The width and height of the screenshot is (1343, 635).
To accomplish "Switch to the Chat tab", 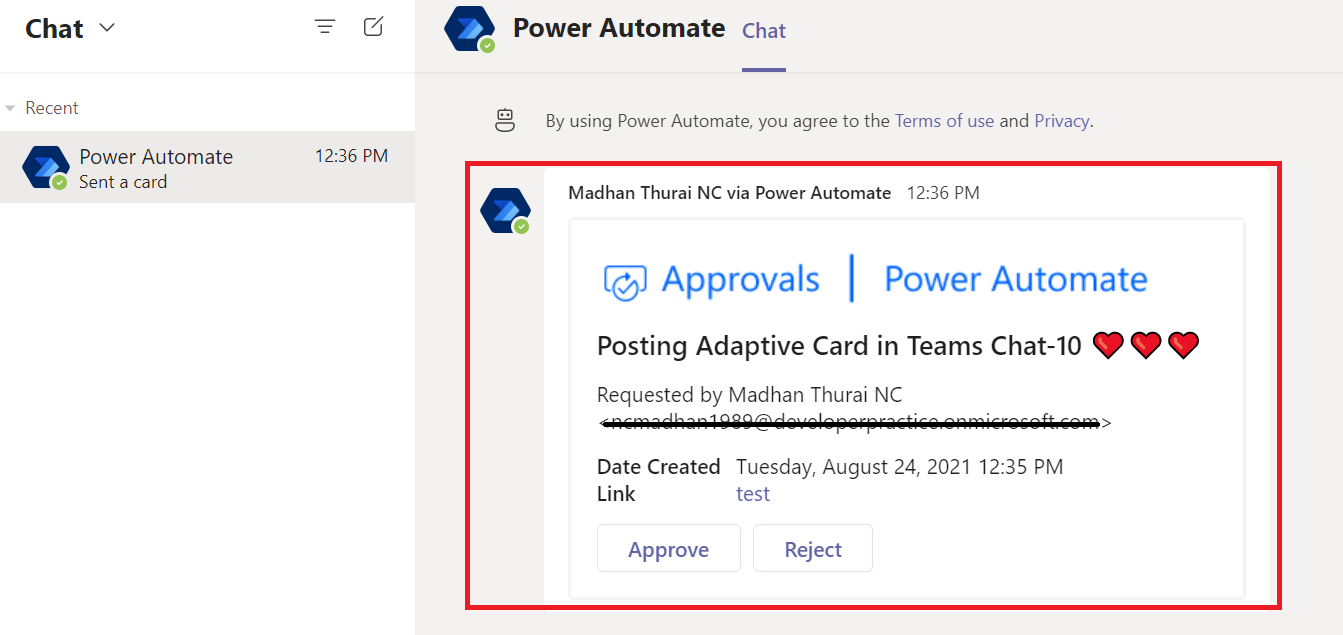I will pos(764,31).
